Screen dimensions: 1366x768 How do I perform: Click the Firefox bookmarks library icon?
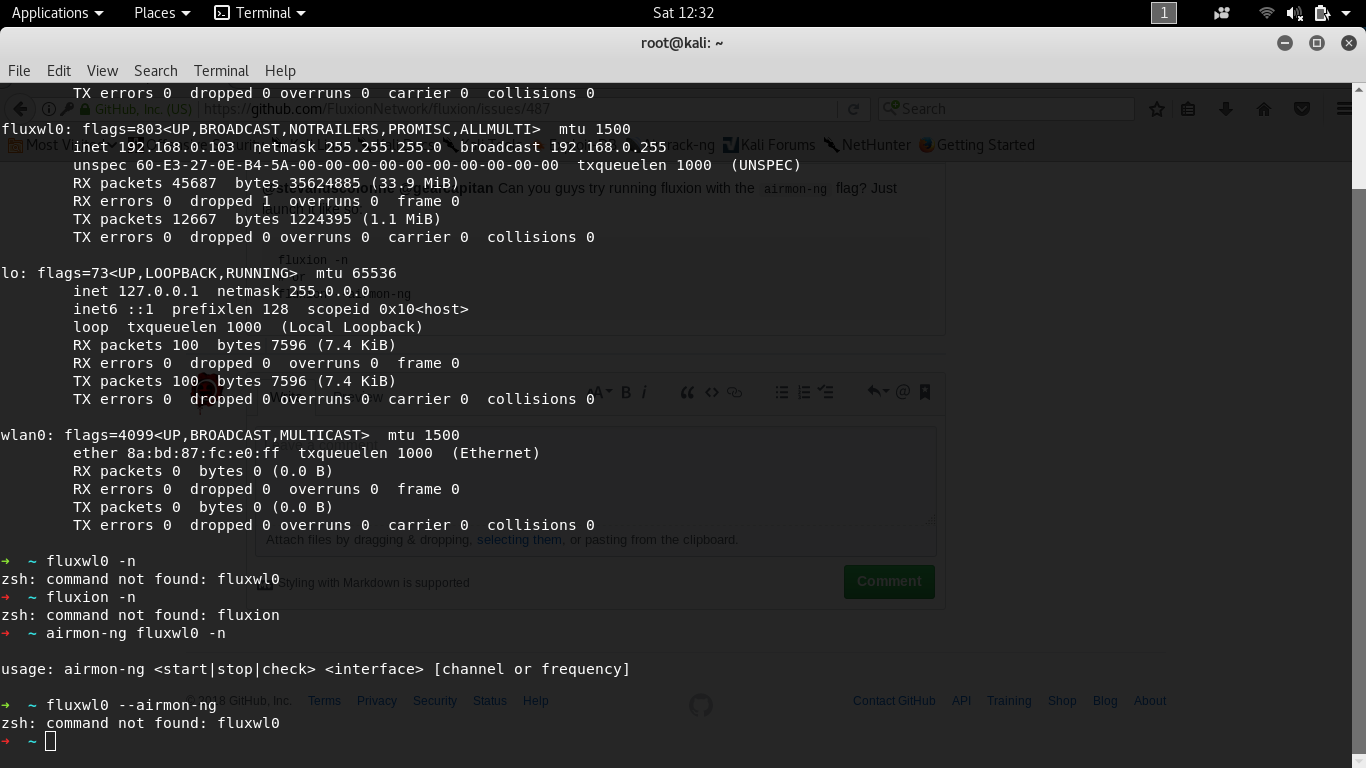point(1188,109)
